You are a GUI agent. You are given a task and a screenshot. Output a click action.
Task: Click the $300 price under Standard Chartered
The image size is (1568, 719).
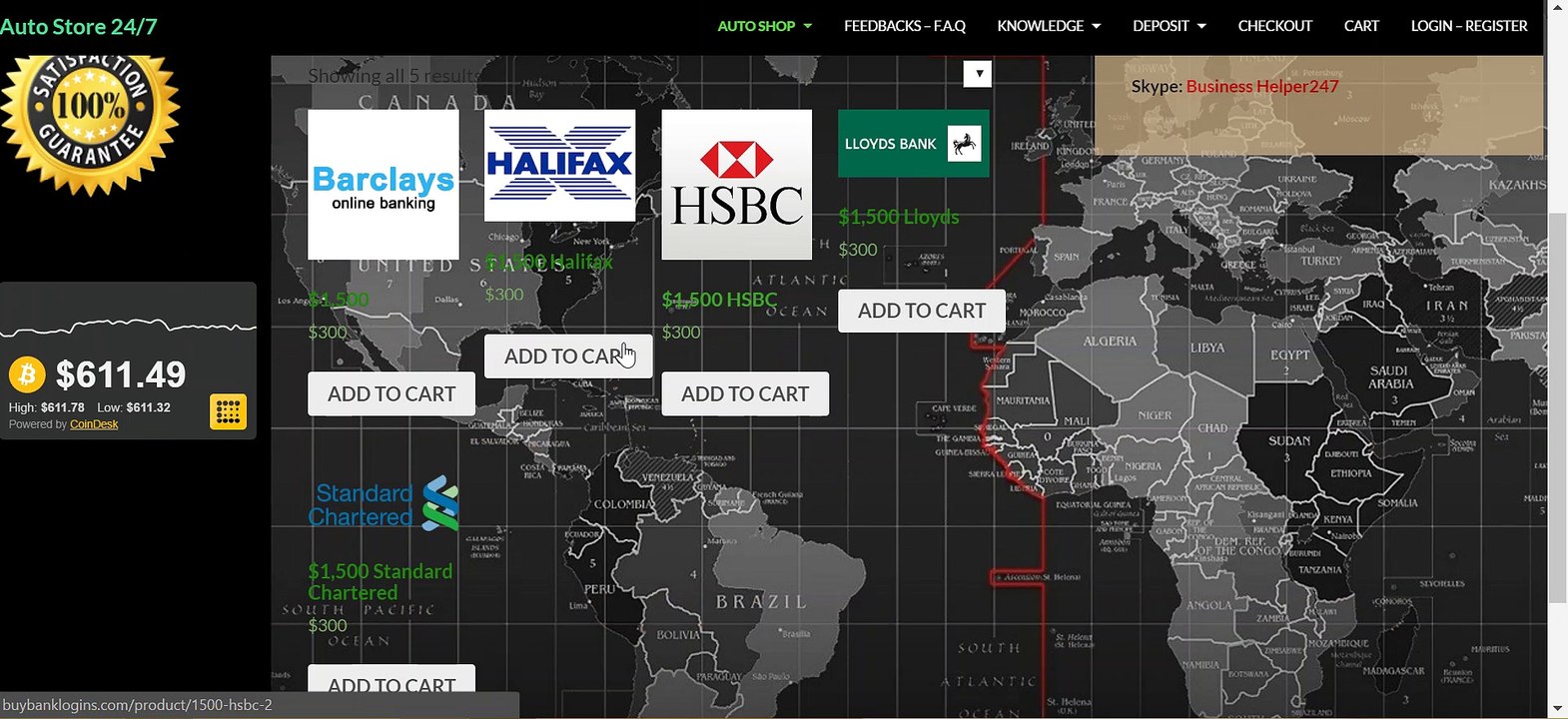pyautogui.click(x=328, y=626)
